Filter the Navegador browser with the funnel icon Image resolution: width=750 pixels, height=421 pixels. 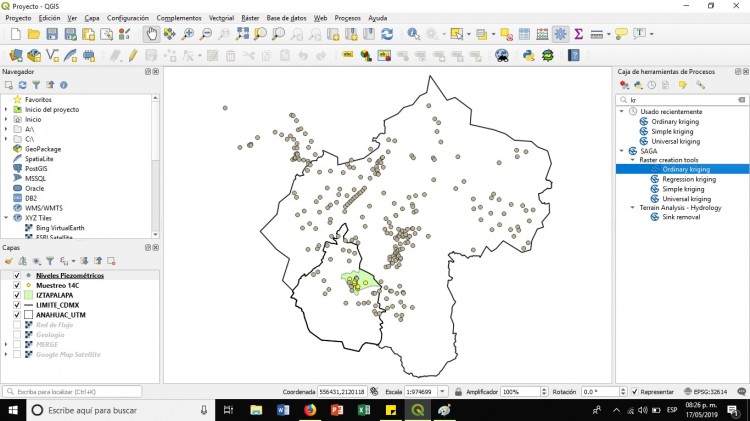point(36,85)
